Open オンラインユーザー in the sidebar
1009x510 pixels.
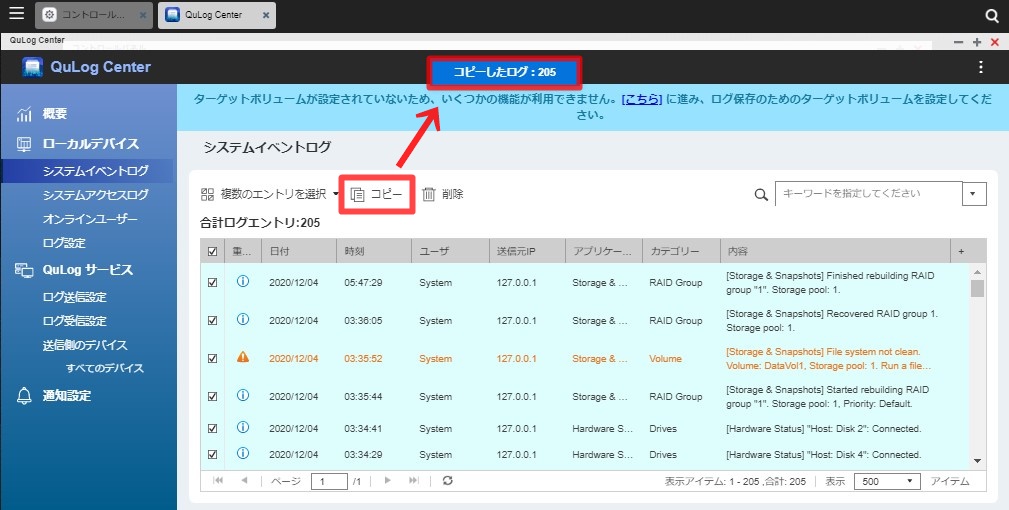[x=90, y=219]
